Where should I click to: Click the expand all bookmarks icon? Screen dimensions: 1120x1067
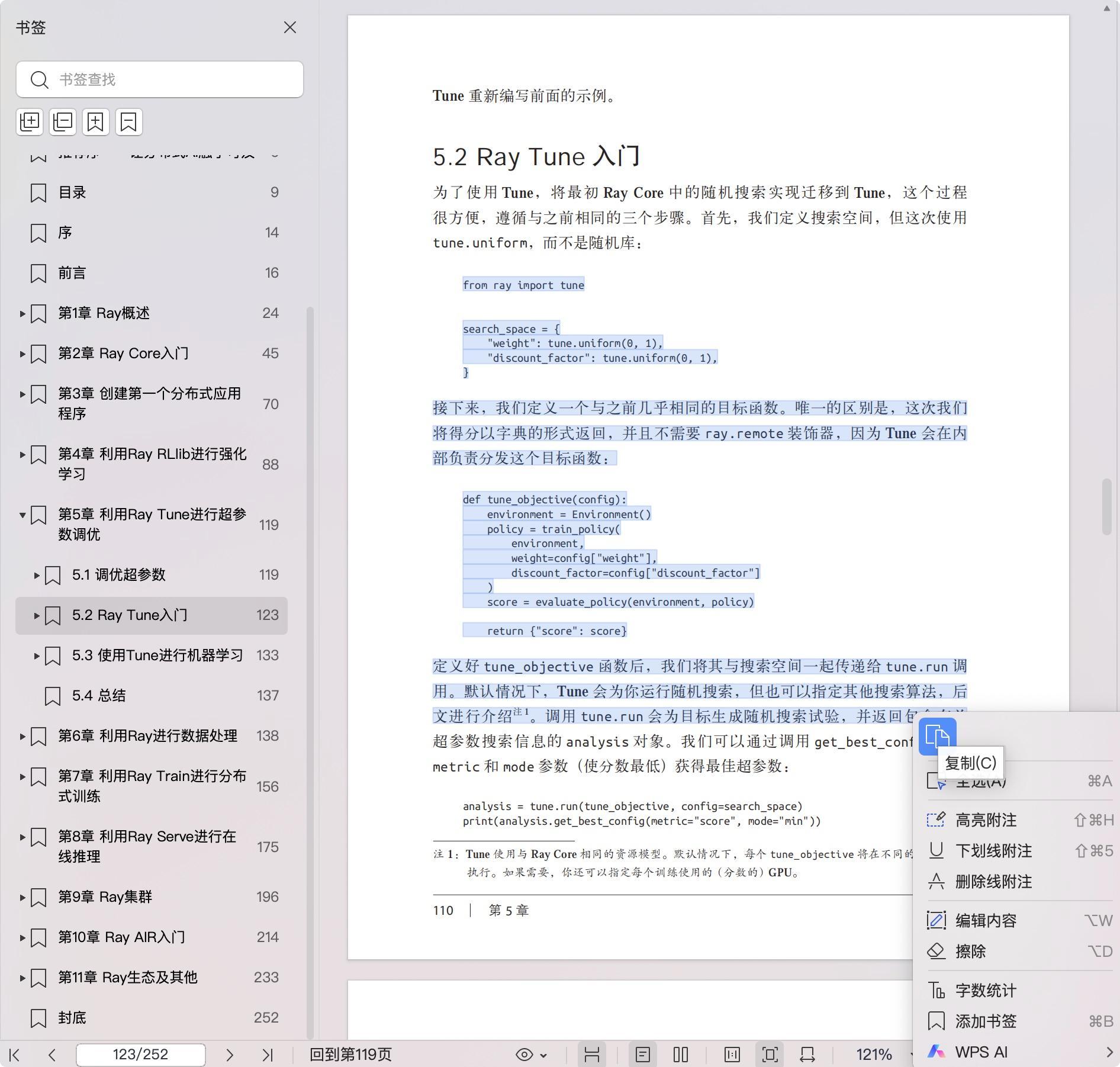click(x=30, y=122)
